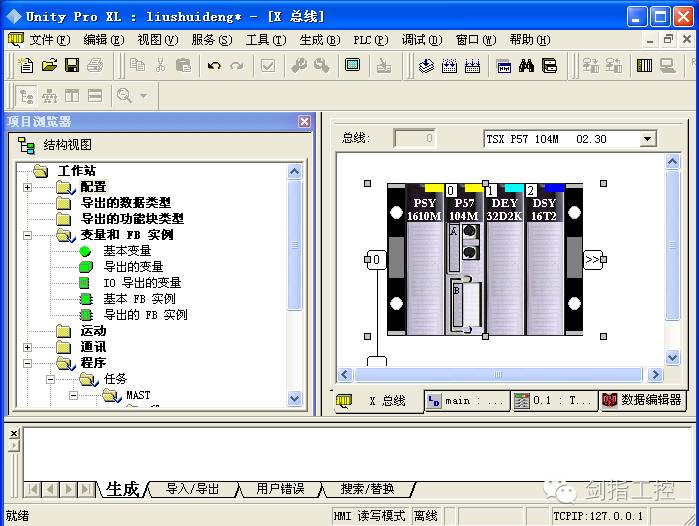Save the project with floppy icon

pos(72,66)
